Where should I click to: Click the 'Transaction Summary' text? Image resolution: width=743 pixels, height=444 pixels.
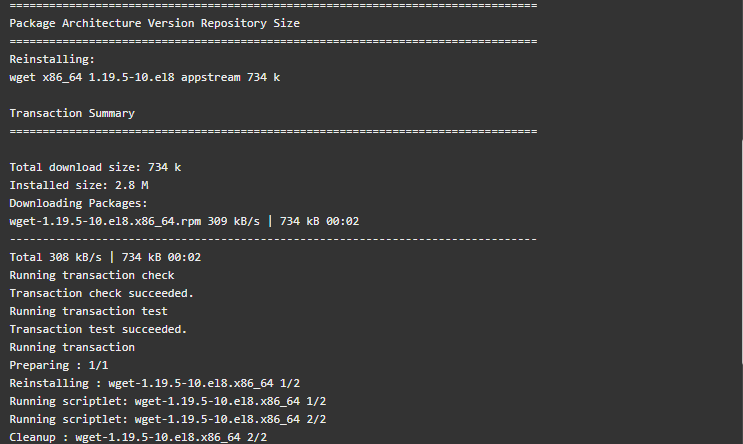[x=72, y=113]
